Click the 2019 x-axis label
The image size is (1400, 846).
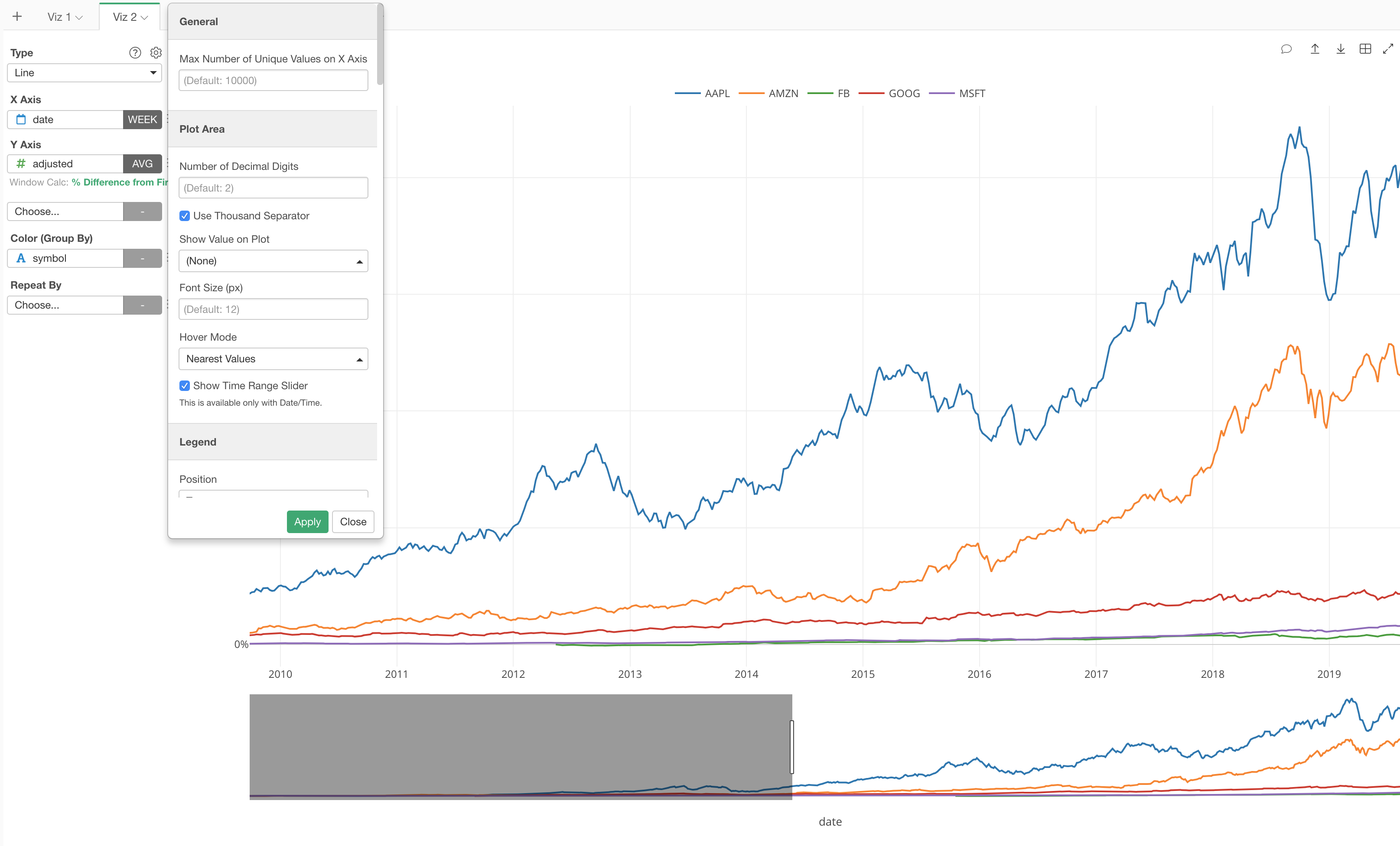[1329, 674]
